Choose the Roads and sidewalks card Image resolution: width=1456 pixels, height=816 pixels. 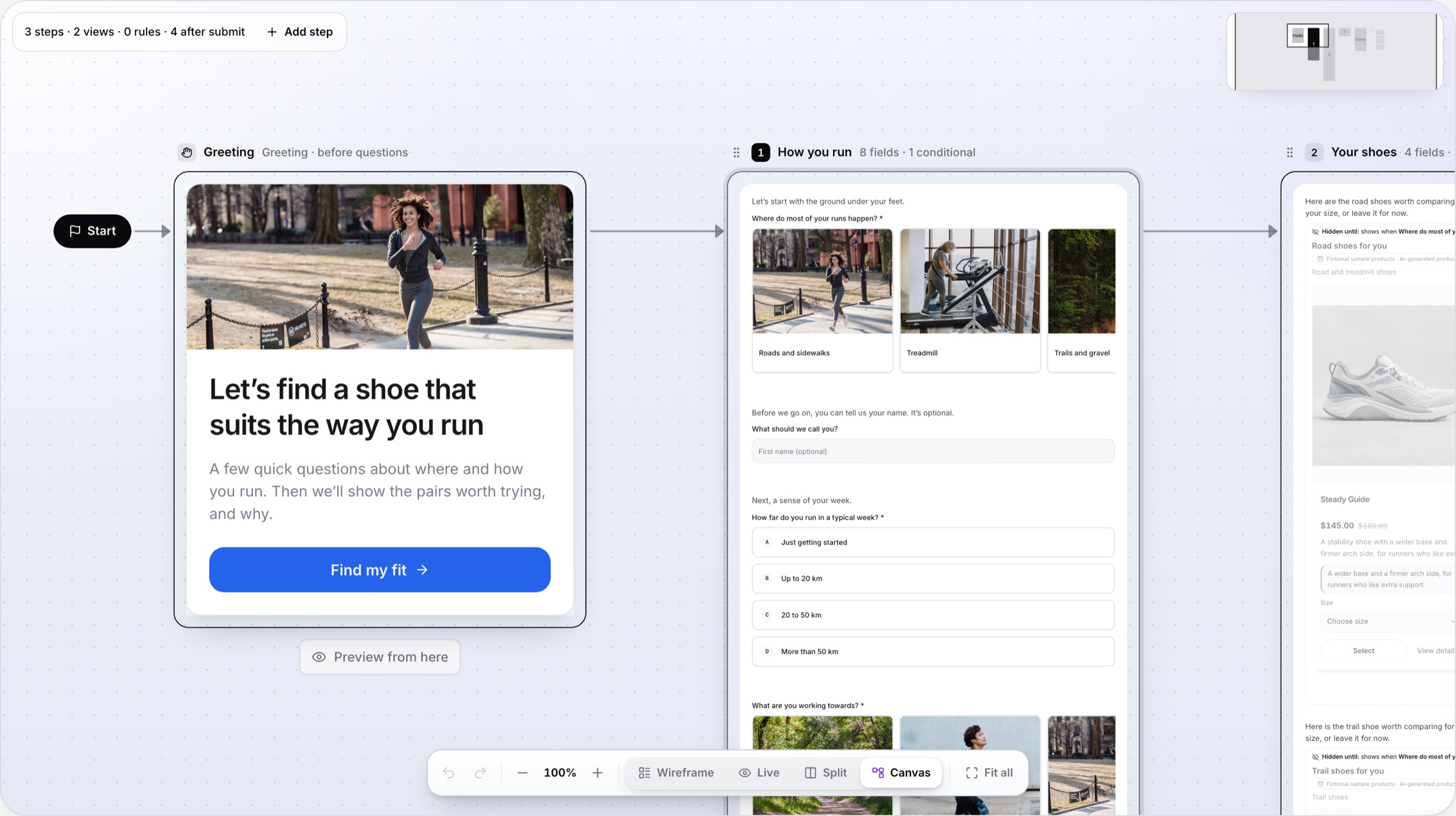point(823,300)
